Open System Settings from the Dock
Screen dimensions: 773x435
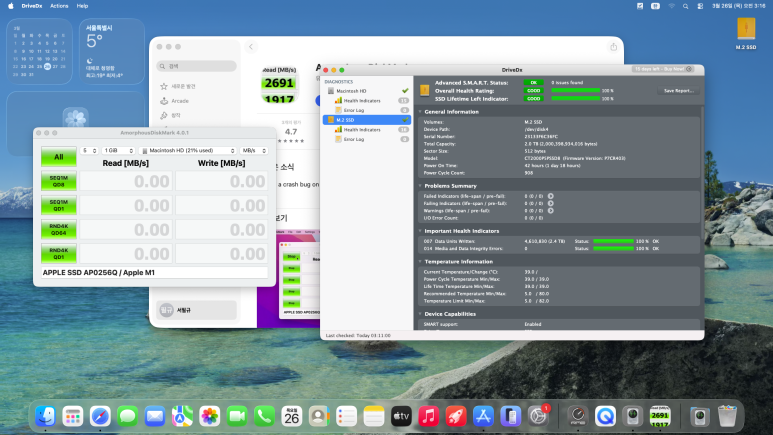point(538,416)
